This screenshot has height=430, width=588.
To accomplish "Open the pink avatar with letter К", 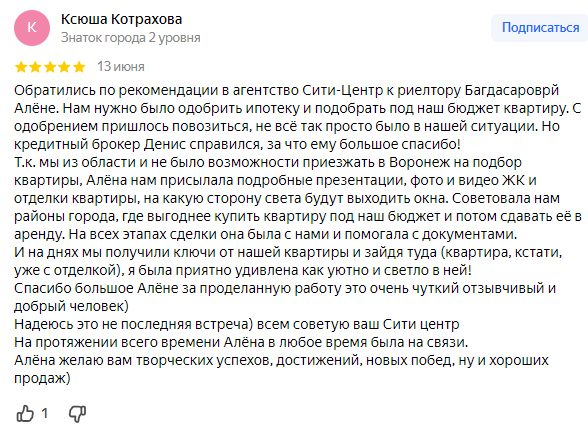I will (32, 28).
